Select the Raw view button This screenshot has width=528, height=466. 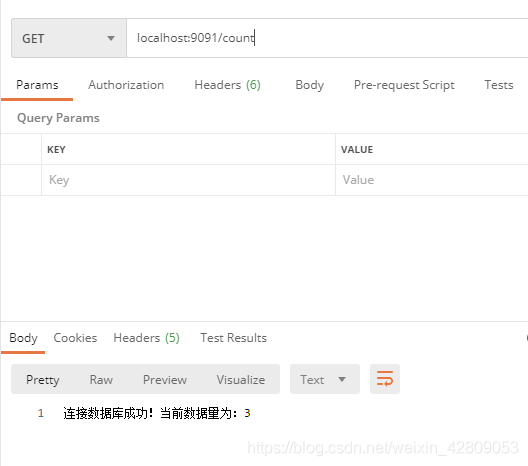(101, 379)
